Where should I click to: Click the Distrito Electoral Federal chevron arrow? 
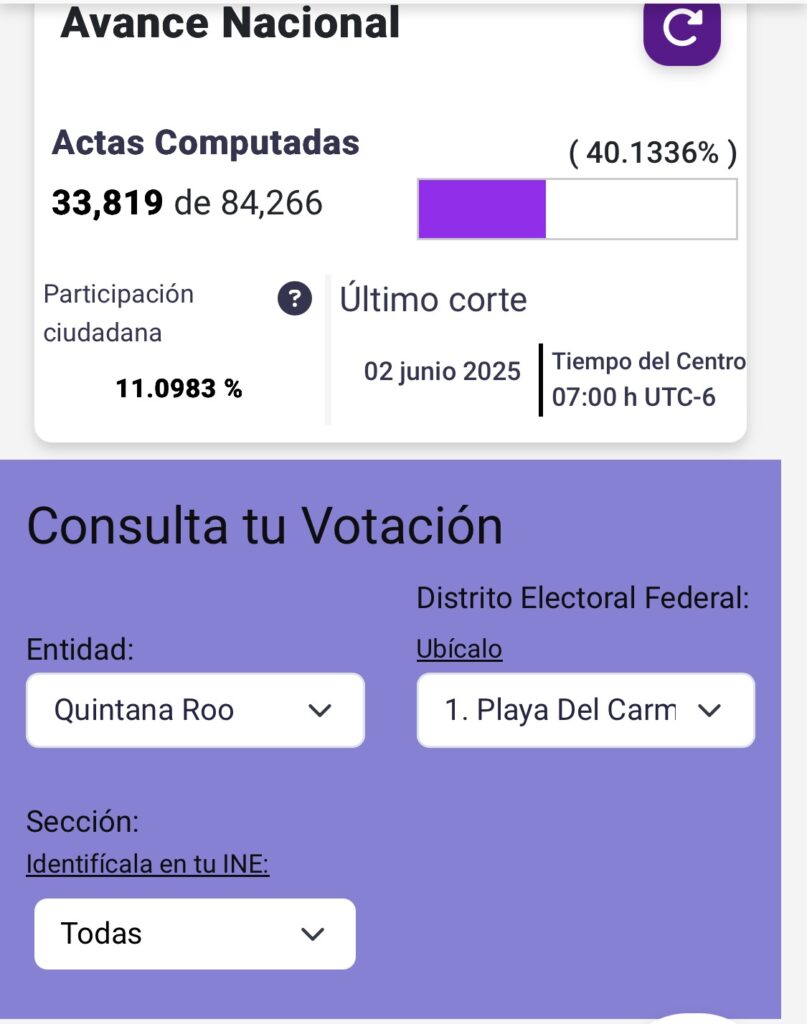click(709, 710)
